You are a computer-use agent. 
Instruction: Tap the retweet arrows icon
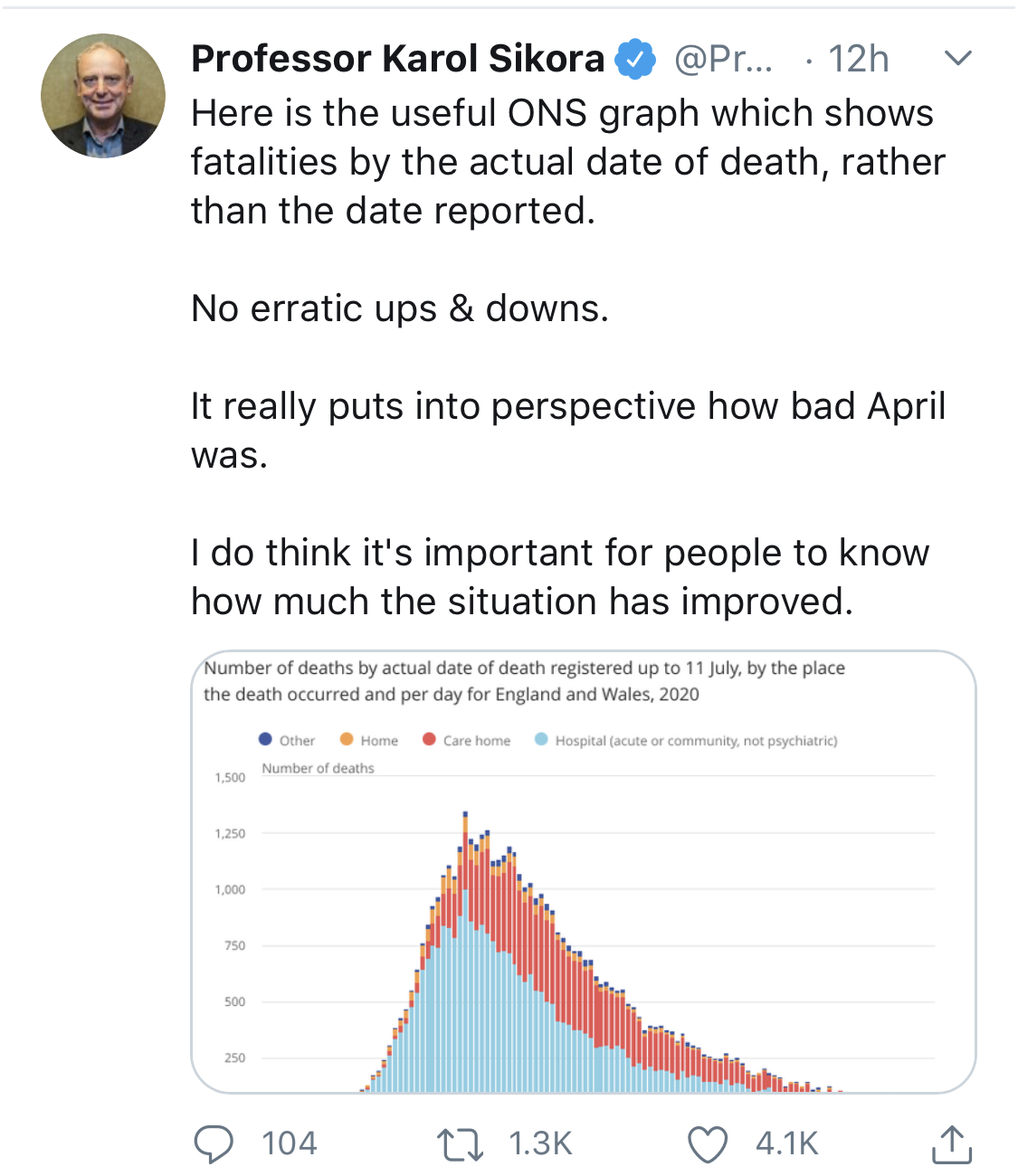point(460,1143)
